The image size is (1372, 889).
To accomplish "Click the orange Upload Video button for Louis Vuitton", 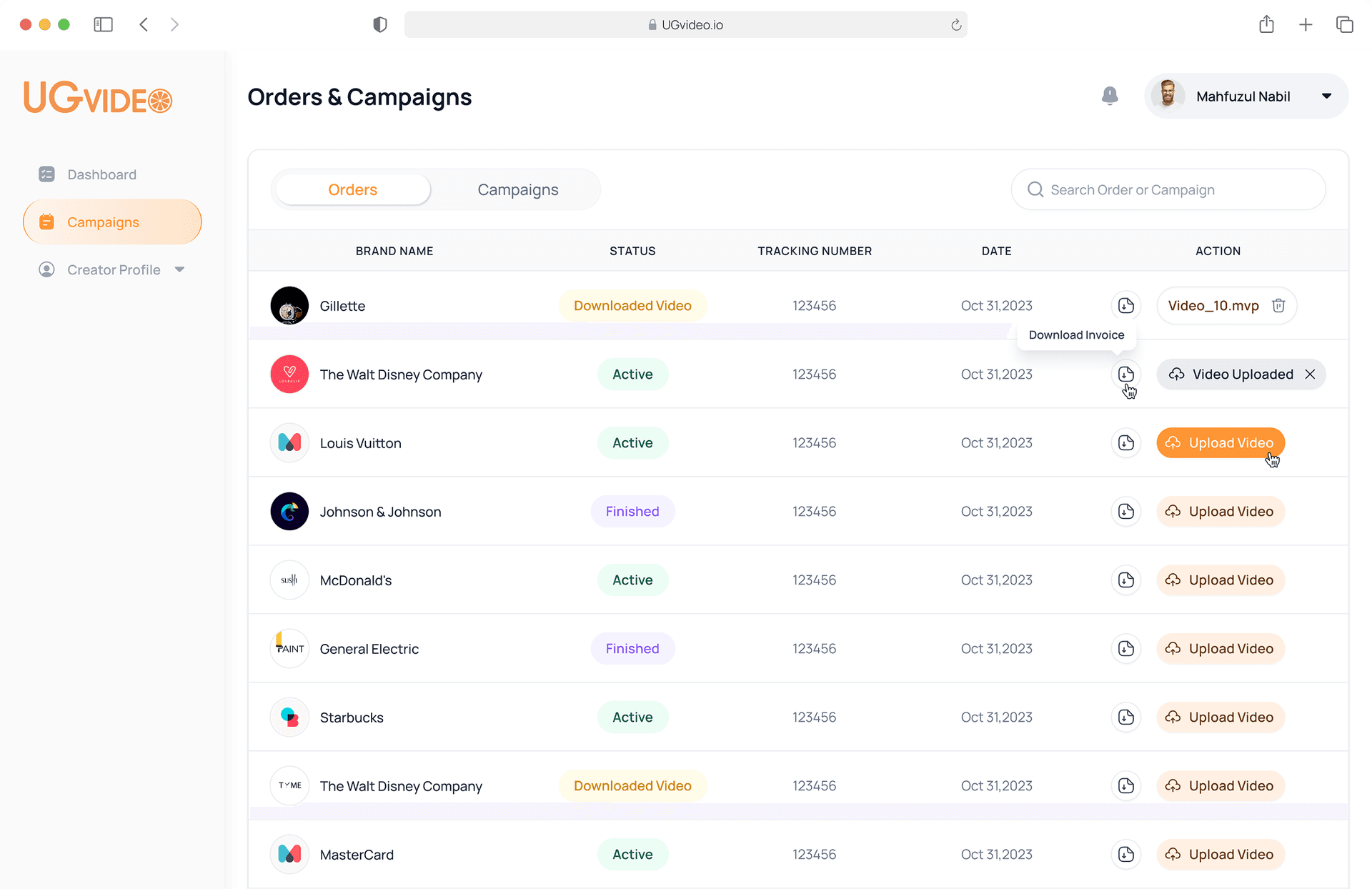I will pyautogui.click(x=1221, y=443).
